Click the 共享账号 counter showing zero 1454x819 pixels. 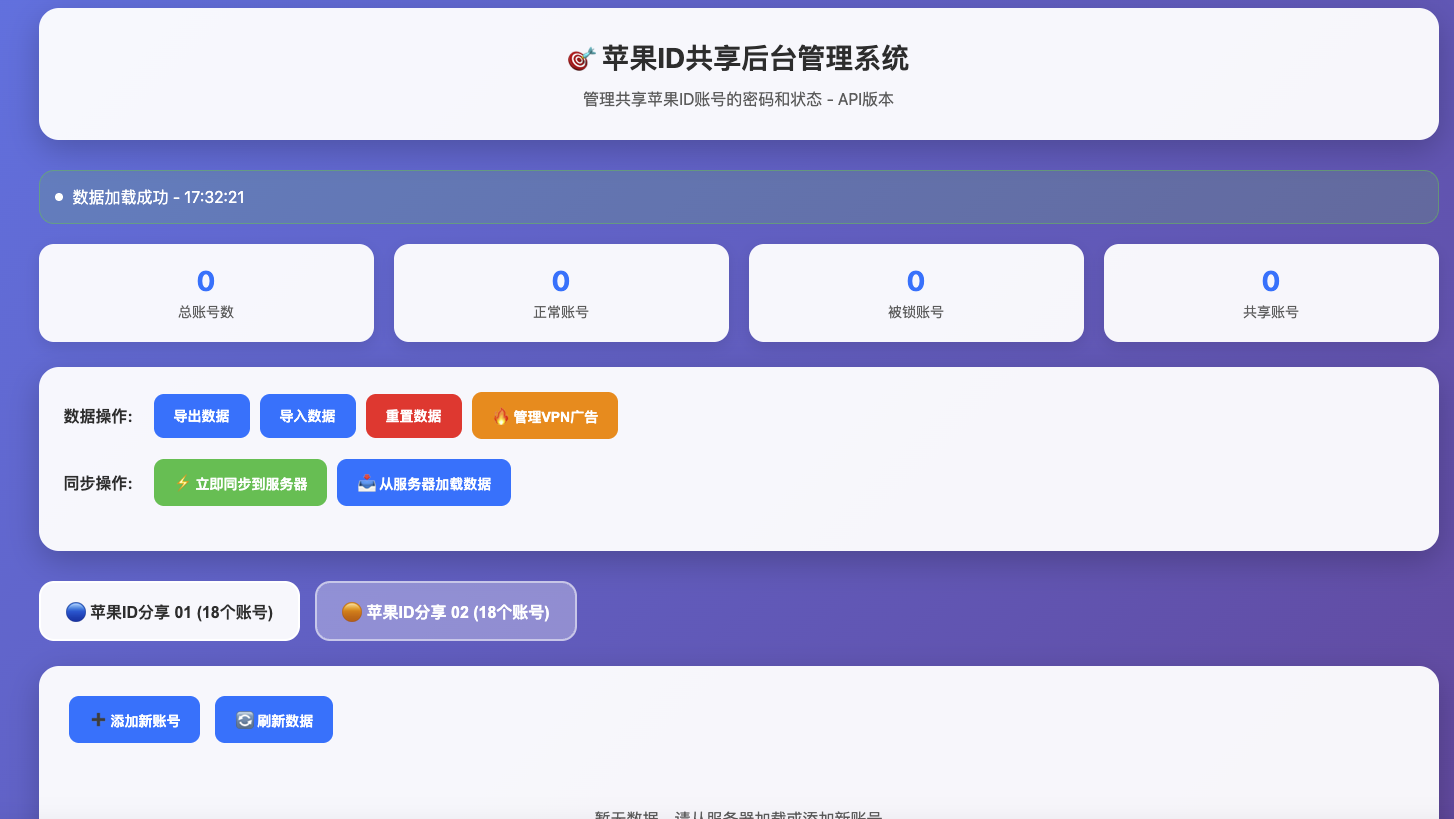point(1271,292)
